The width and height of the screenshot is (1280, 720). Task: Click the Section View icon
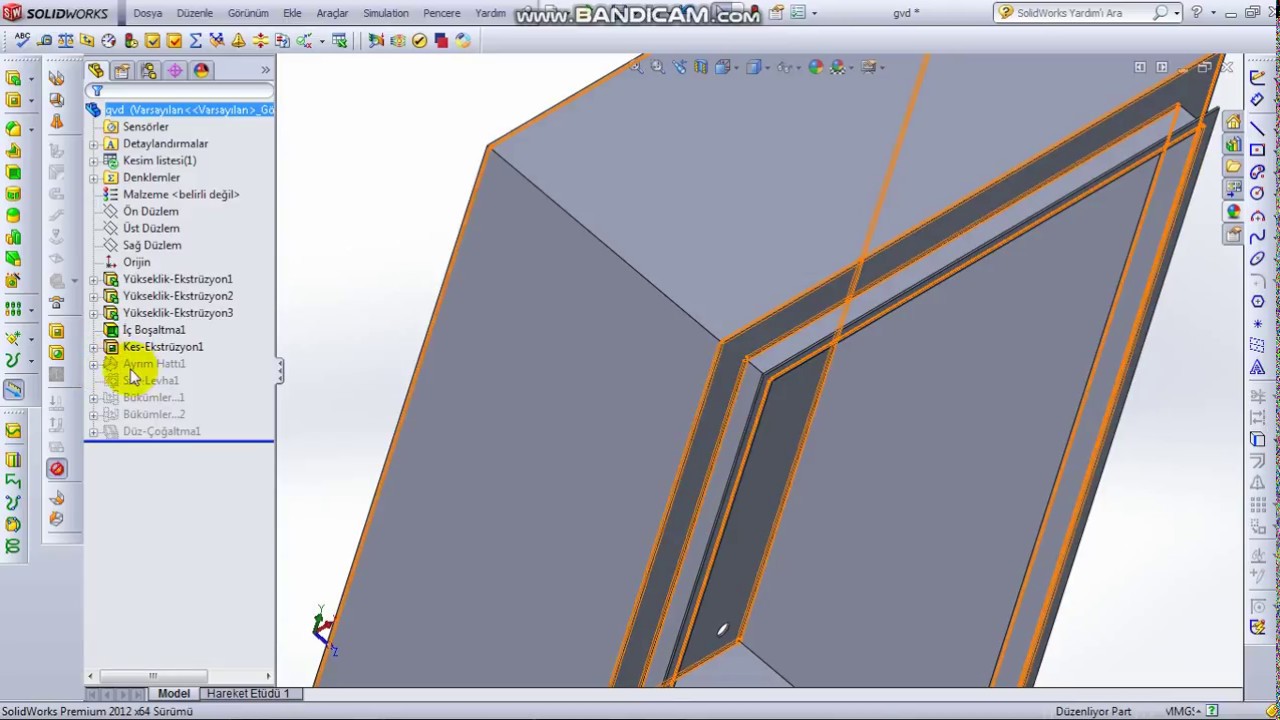[x=701, y=67]
